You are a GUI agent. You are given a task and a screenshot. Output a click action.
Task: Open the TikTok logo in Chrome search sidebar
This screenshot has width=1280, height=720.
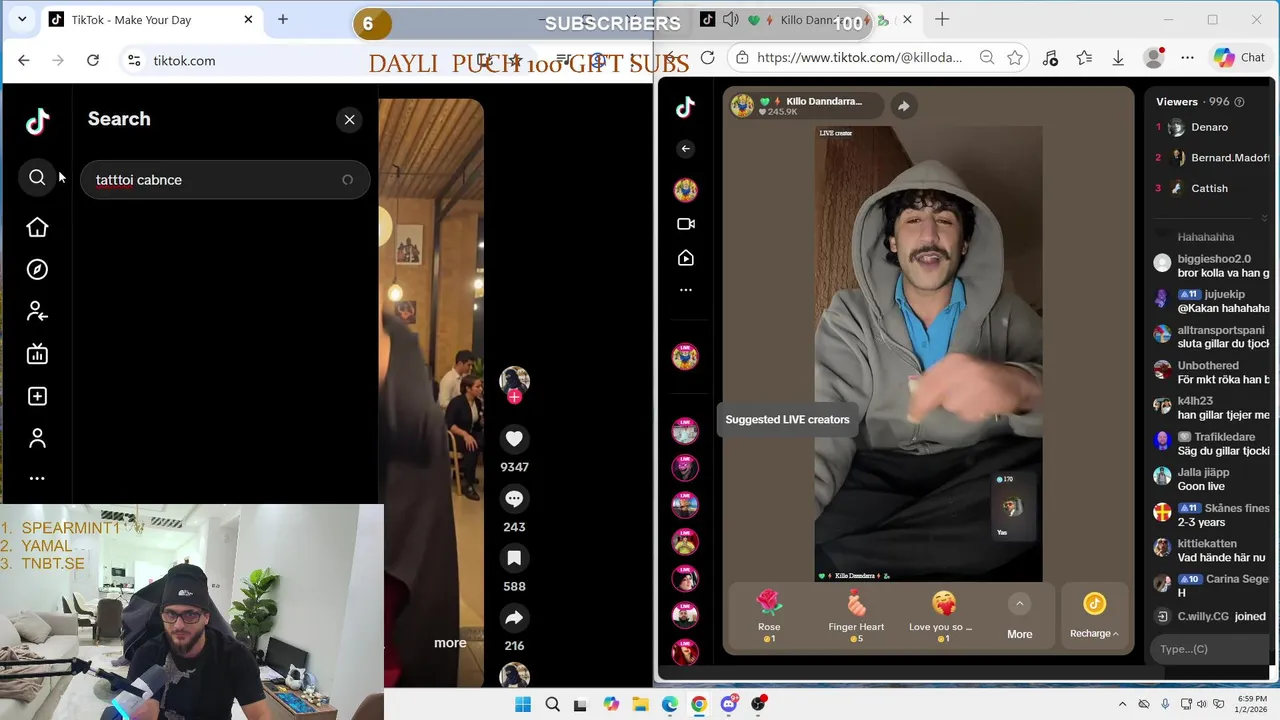click(x=37, y=122)
